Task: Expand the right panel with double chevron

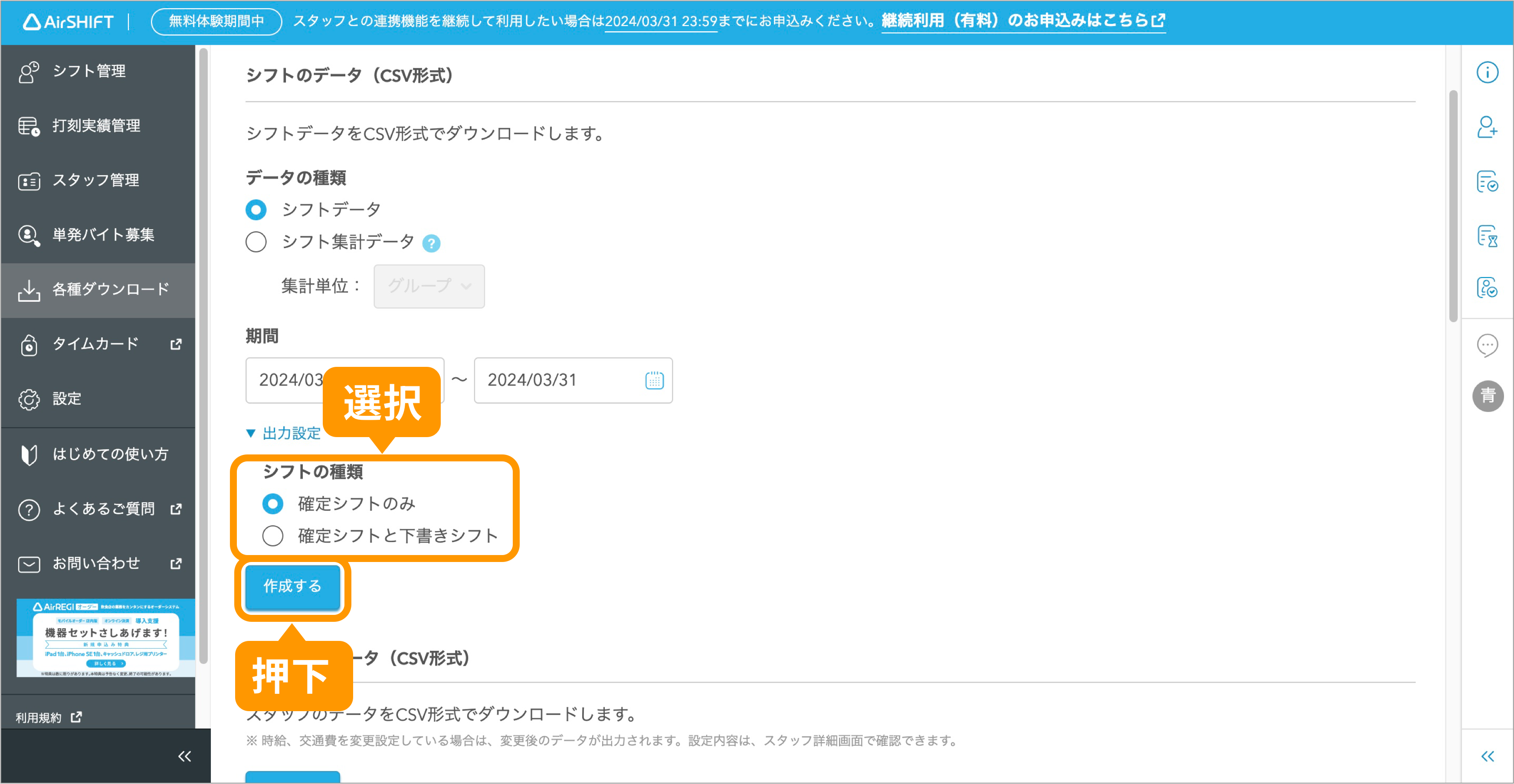Action: [1488, 756]
